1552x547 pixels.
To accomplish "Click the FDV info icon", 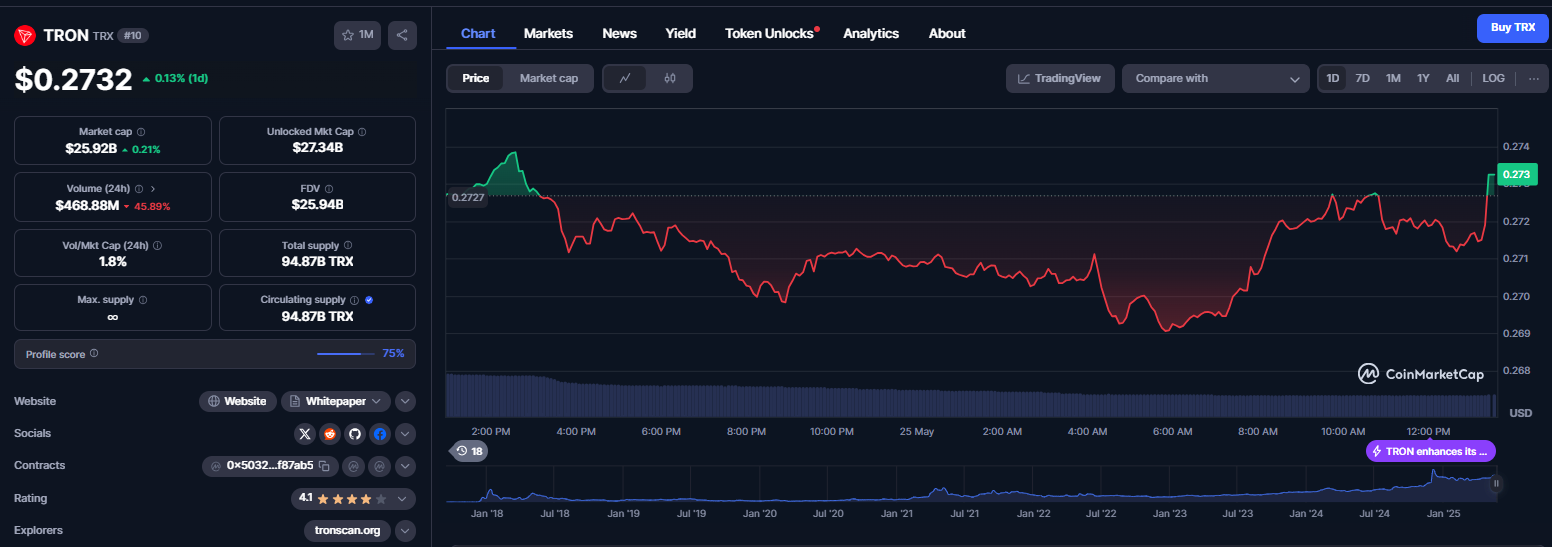I will pos(329,188).
